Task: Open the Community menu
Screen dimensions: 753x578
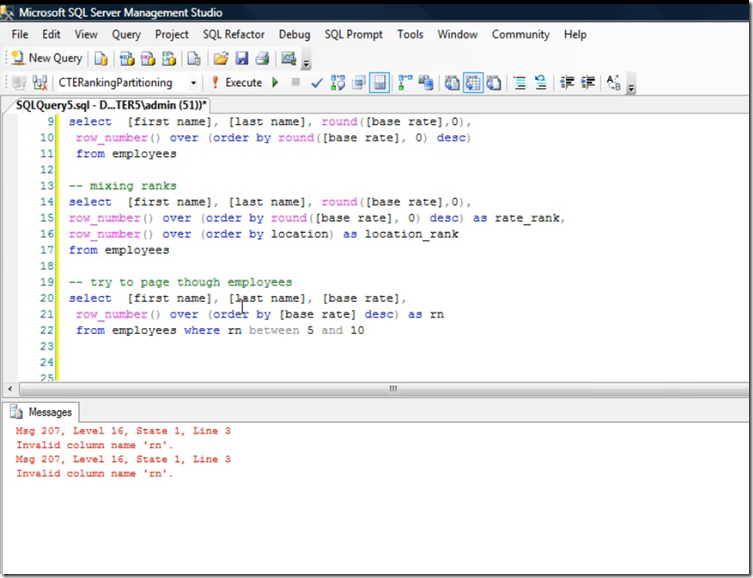Action: pyautogui.click(x=521, y=35)
